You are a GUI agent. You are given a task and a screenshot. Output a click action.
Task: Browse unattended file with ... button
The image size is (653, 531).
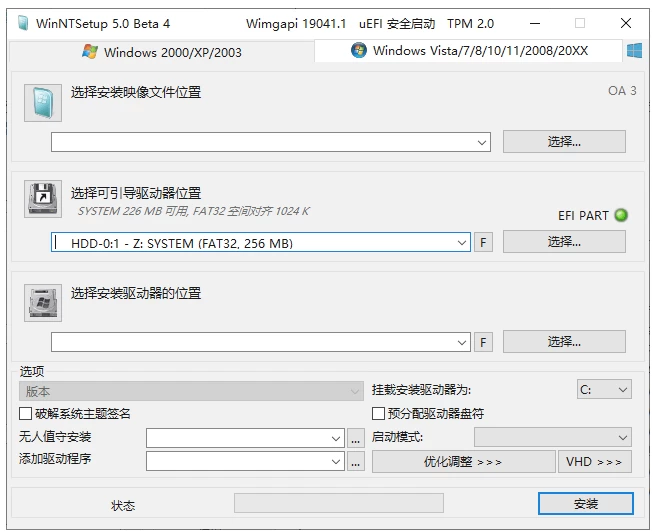pyautogui.click(x=355, y=439)
